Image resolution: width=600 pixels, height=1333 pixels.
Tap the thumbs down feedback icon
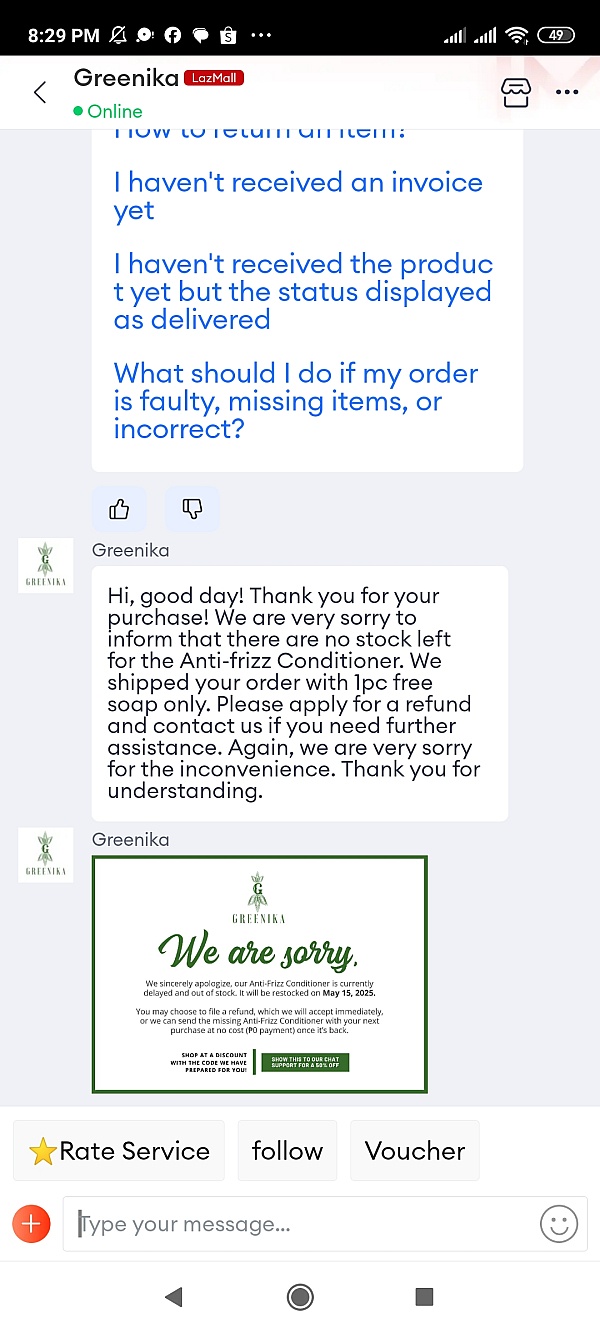(x=192, y=510)
